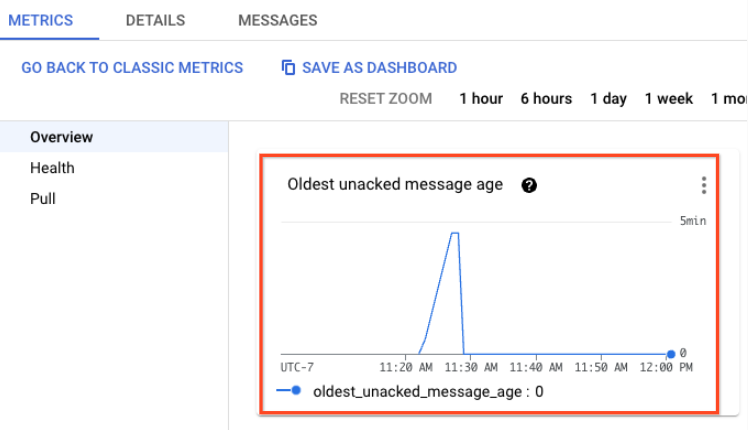Open the Details tab

tap(155, 20)
